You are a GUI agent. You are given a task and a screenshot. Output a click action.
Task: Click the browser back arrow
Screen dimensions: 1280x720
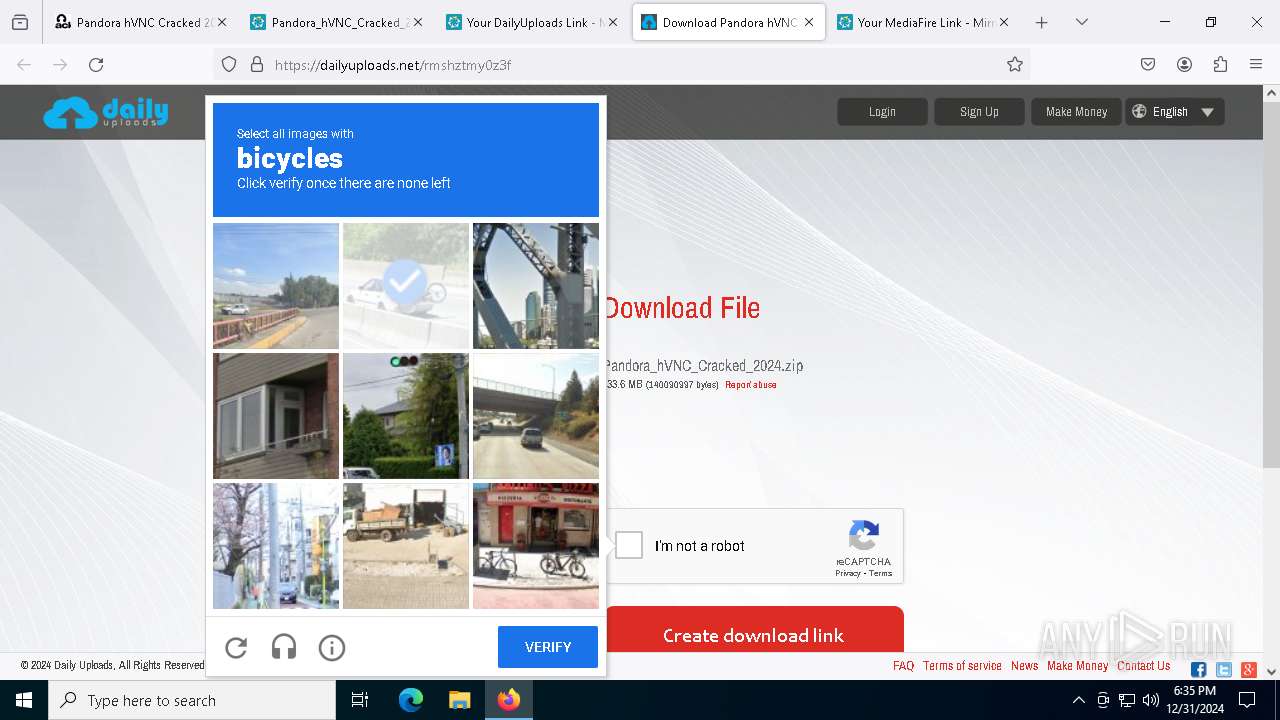[x=24, y=64]
